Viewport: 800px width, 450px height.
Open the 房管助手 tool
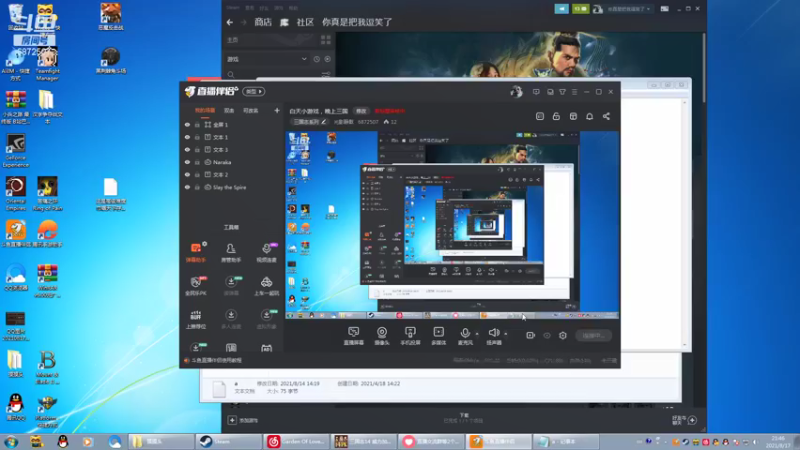[x=231, y=253]
